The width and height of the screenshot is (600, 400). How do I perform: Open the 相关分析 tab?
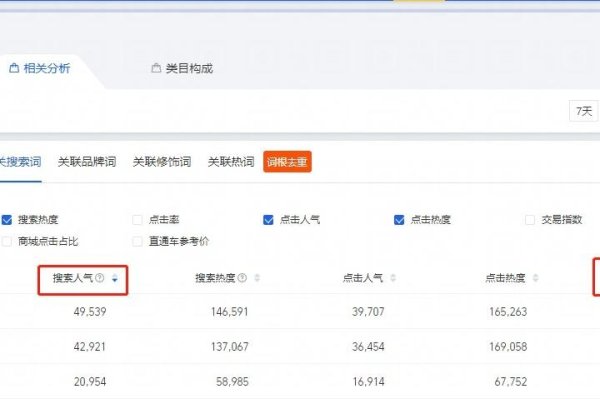[40, 69]
